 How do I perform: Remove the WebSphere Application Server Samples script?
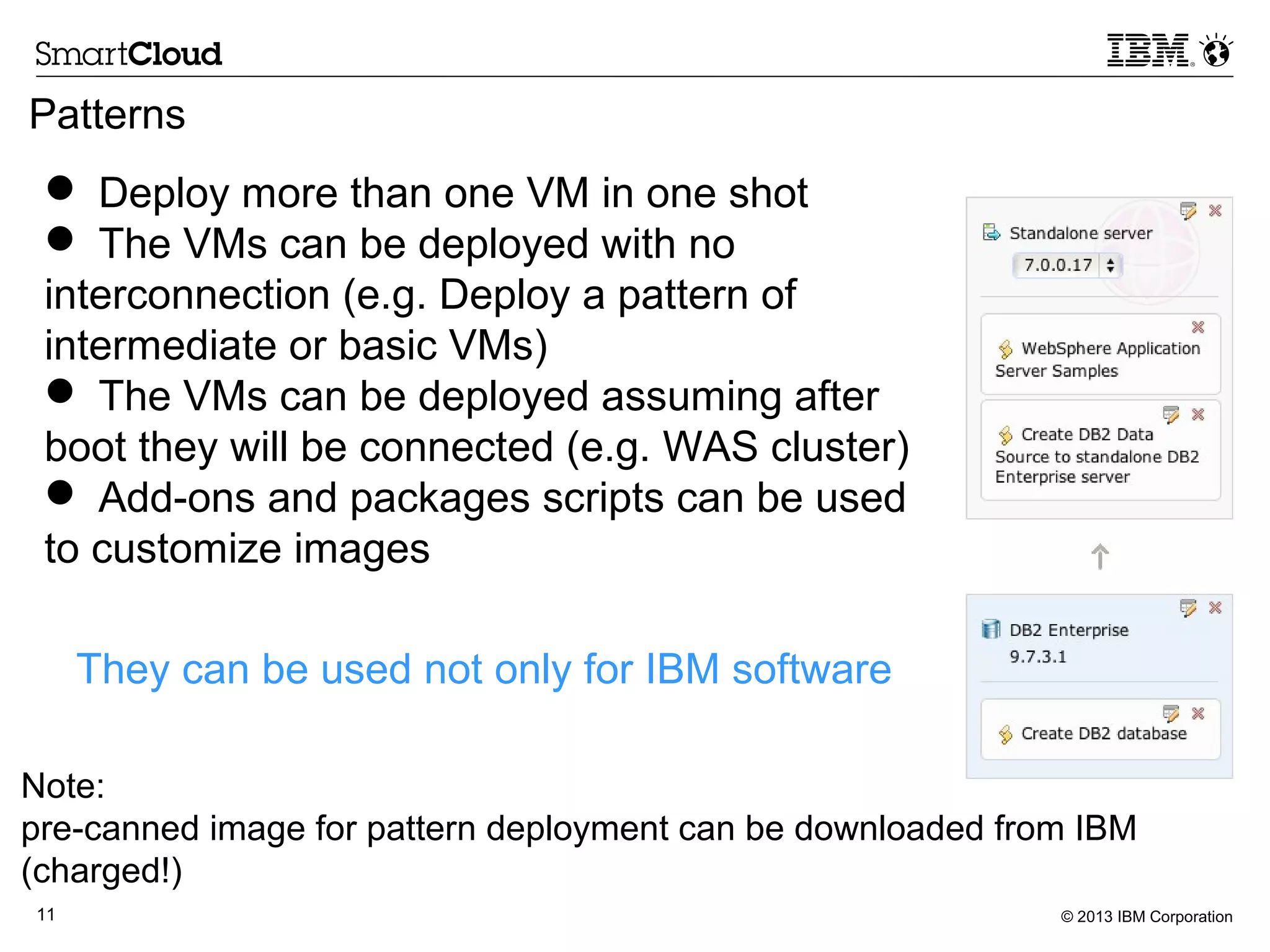point(1198,327)
